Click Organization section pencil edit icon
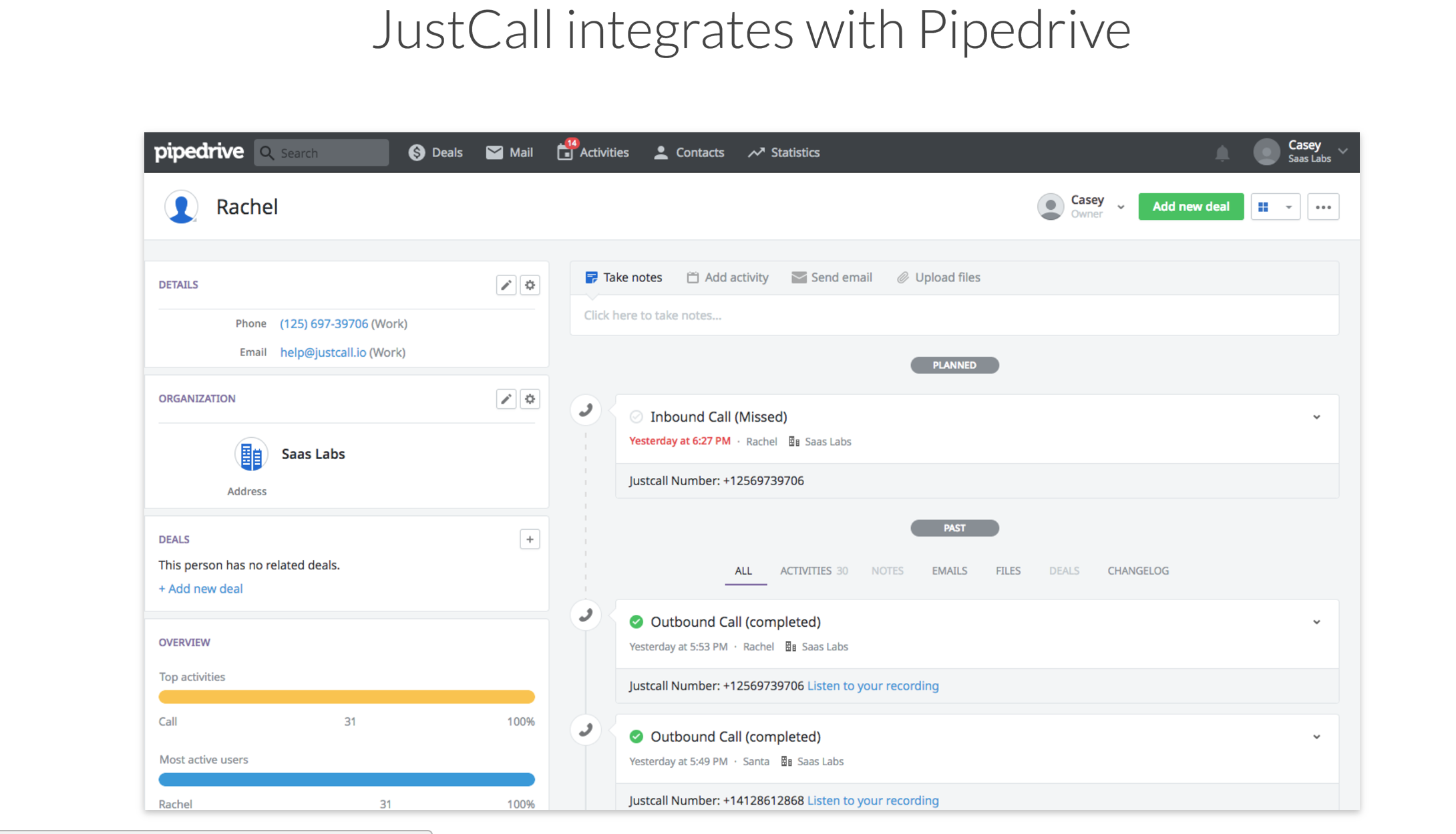 click(506, 399)
